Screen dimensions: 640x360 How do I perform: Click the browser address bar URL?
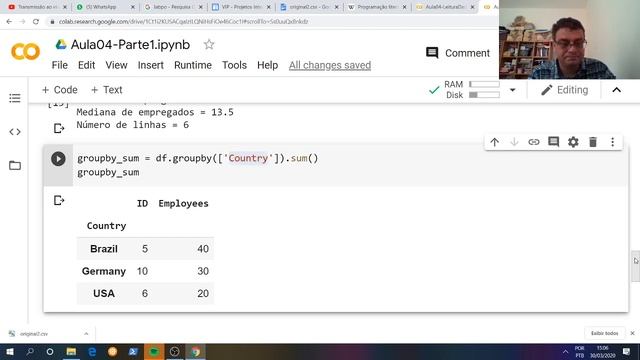point(184,22)
